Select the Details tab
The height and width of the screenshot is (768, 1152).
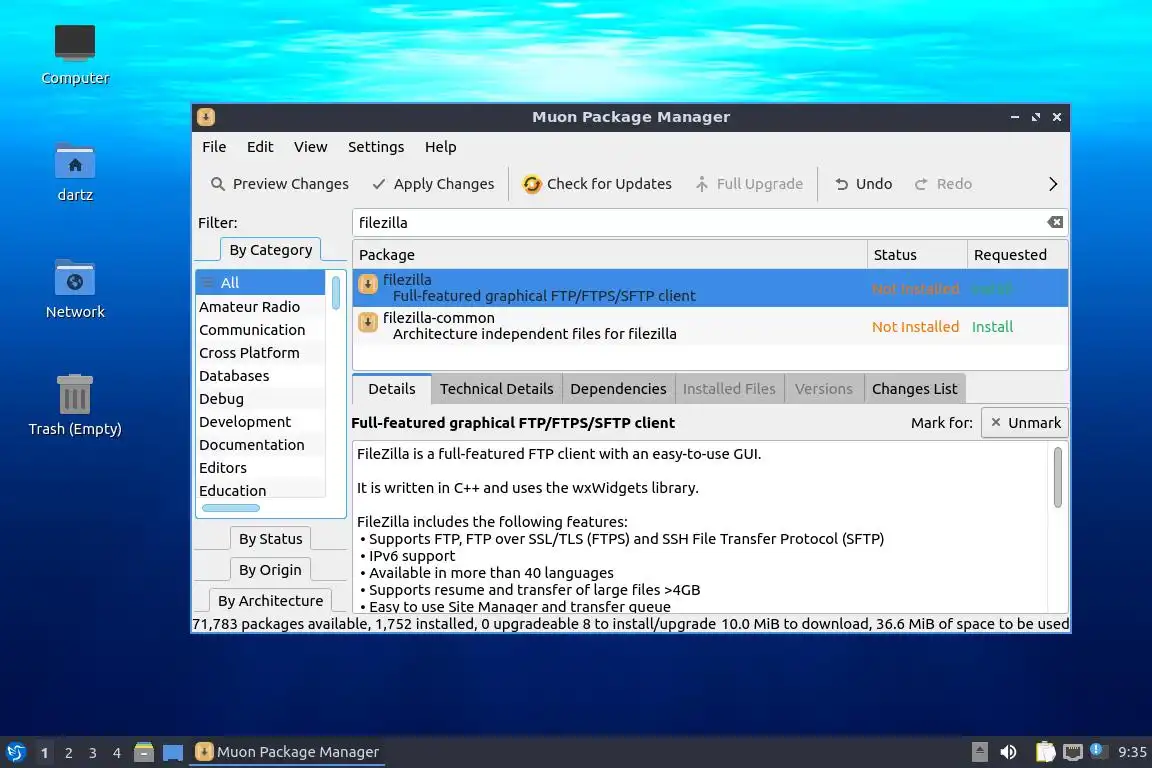[392, 389]
